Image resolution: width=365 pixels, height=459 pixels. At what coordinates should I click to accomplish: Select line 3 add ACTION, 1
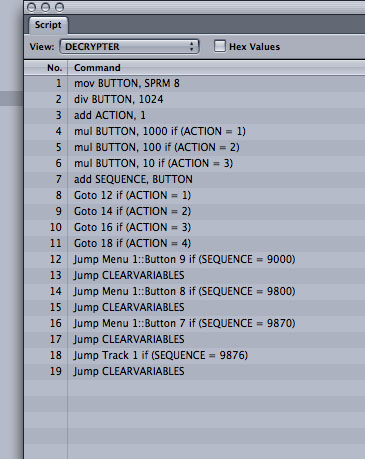coord(195,115)
